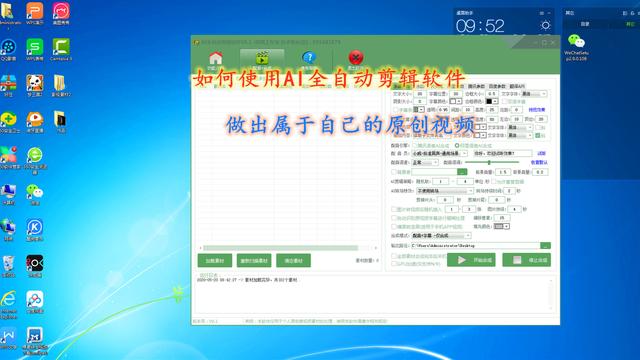Click the voice sample text input field
This screenshot has height=360, width=640.
pyautogui.click(x=502, y=153)
